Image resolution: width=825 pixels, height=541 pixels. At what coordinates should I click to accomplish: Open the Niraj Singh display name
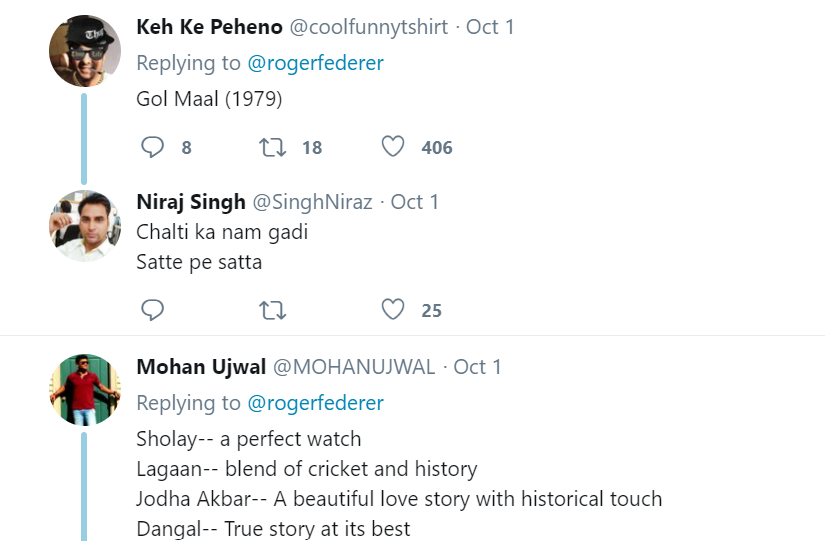191,202
